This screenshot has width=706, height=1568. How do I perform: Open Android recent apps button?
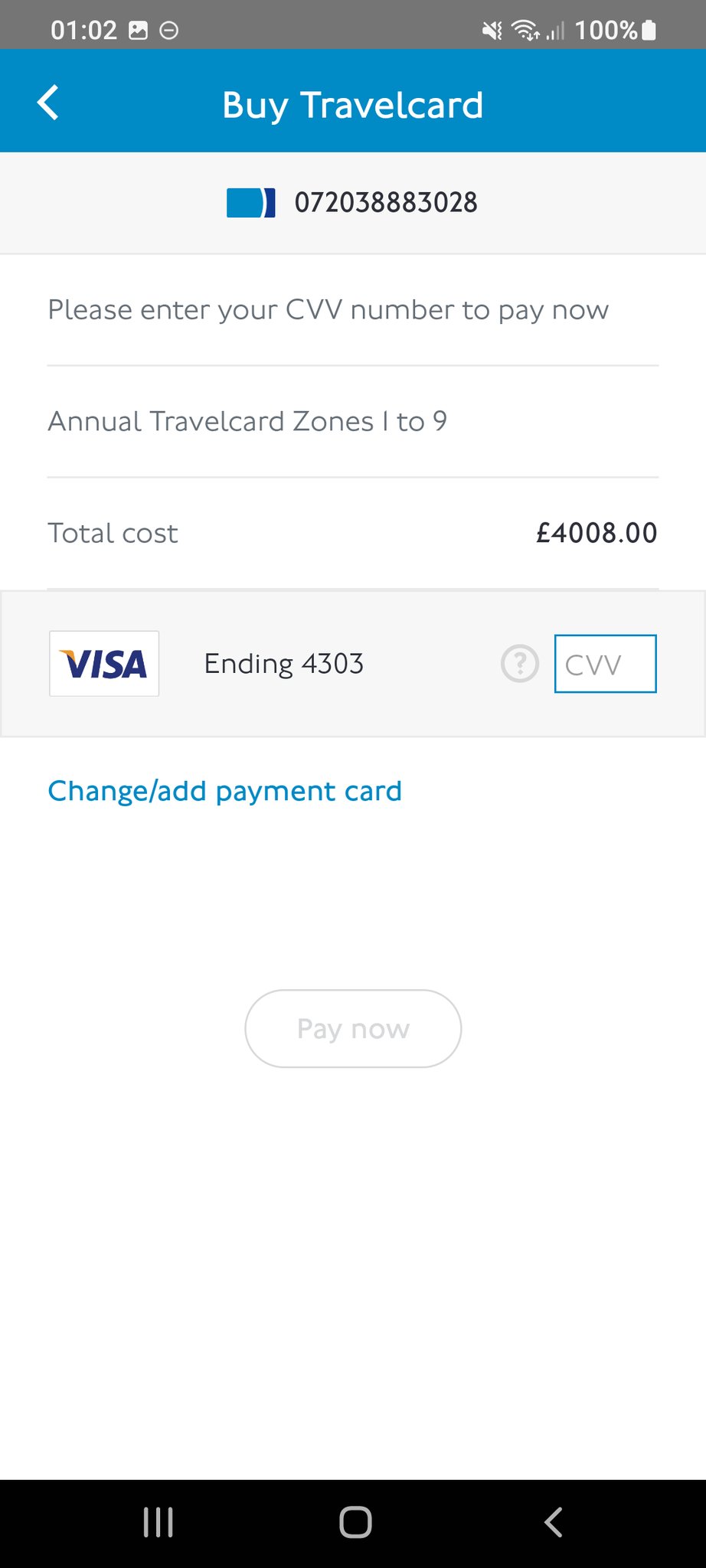(x=159, y=1522)
